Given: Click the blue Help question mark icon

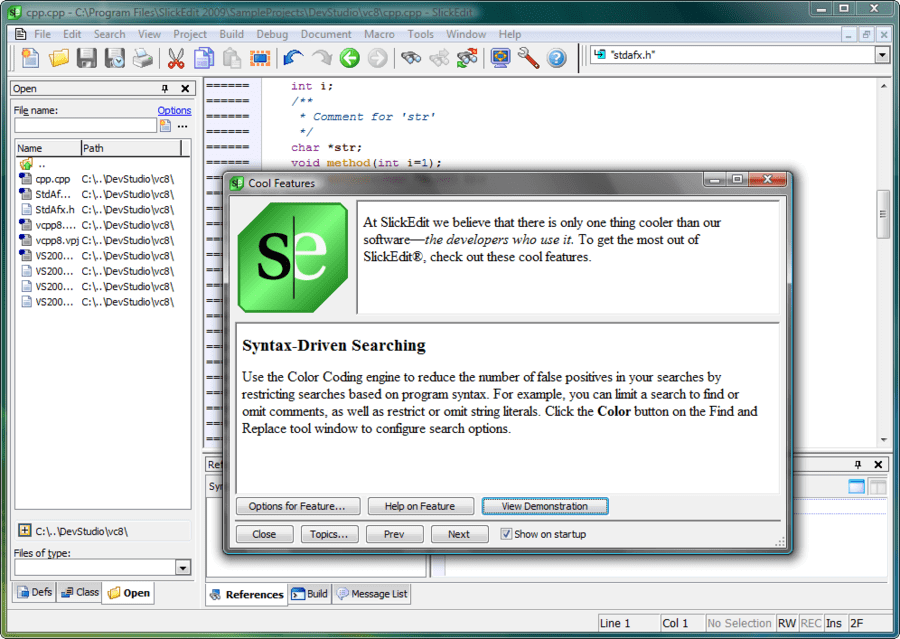Looking at the screenshot, I should point(556,58).
